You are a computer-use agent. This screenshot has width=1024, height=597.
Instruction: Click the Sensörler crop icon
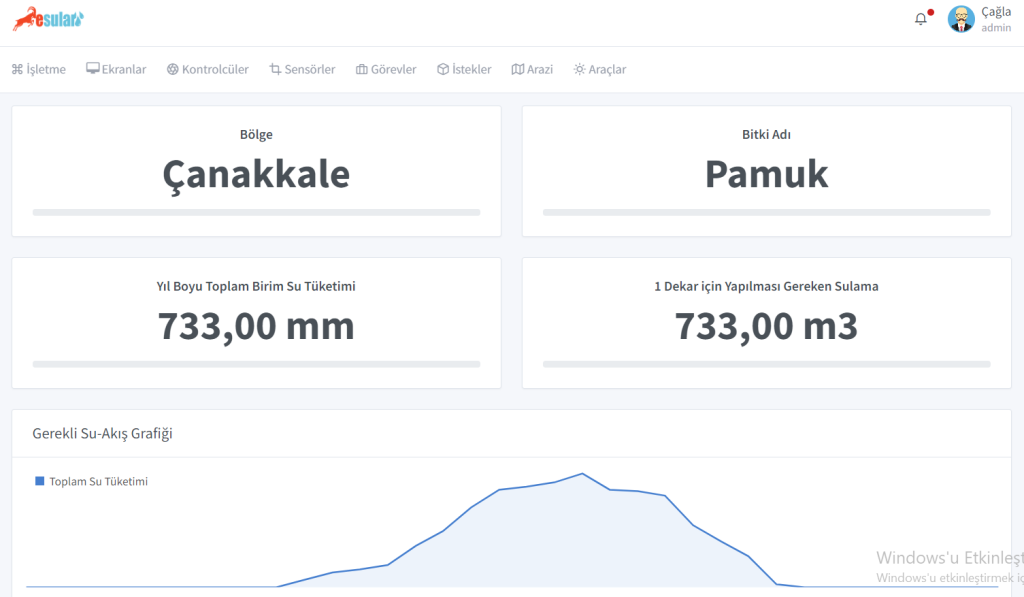(x=275, y=70)
